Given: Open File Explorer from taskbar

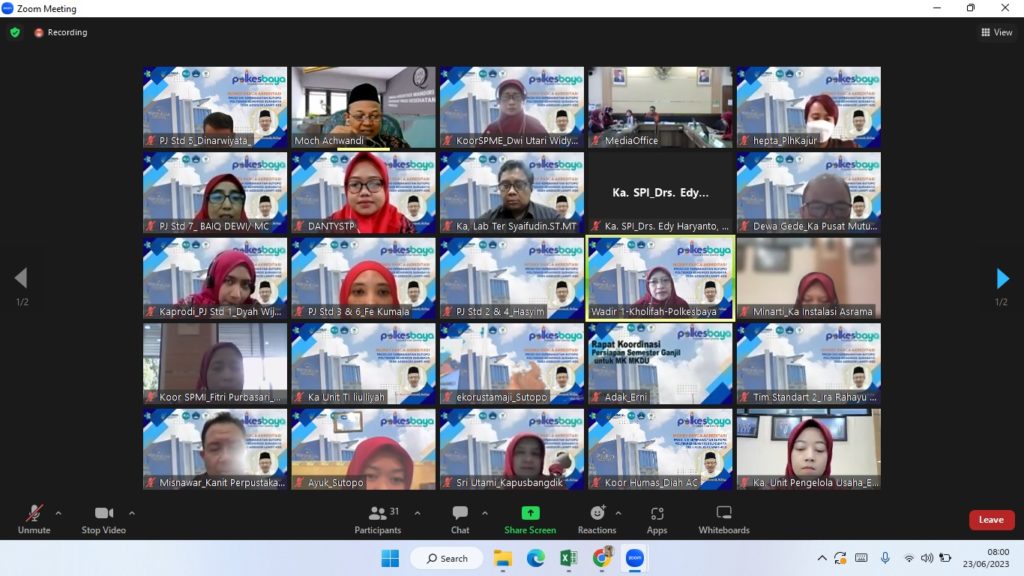Looking at the screenshot, I should point(502,558).
